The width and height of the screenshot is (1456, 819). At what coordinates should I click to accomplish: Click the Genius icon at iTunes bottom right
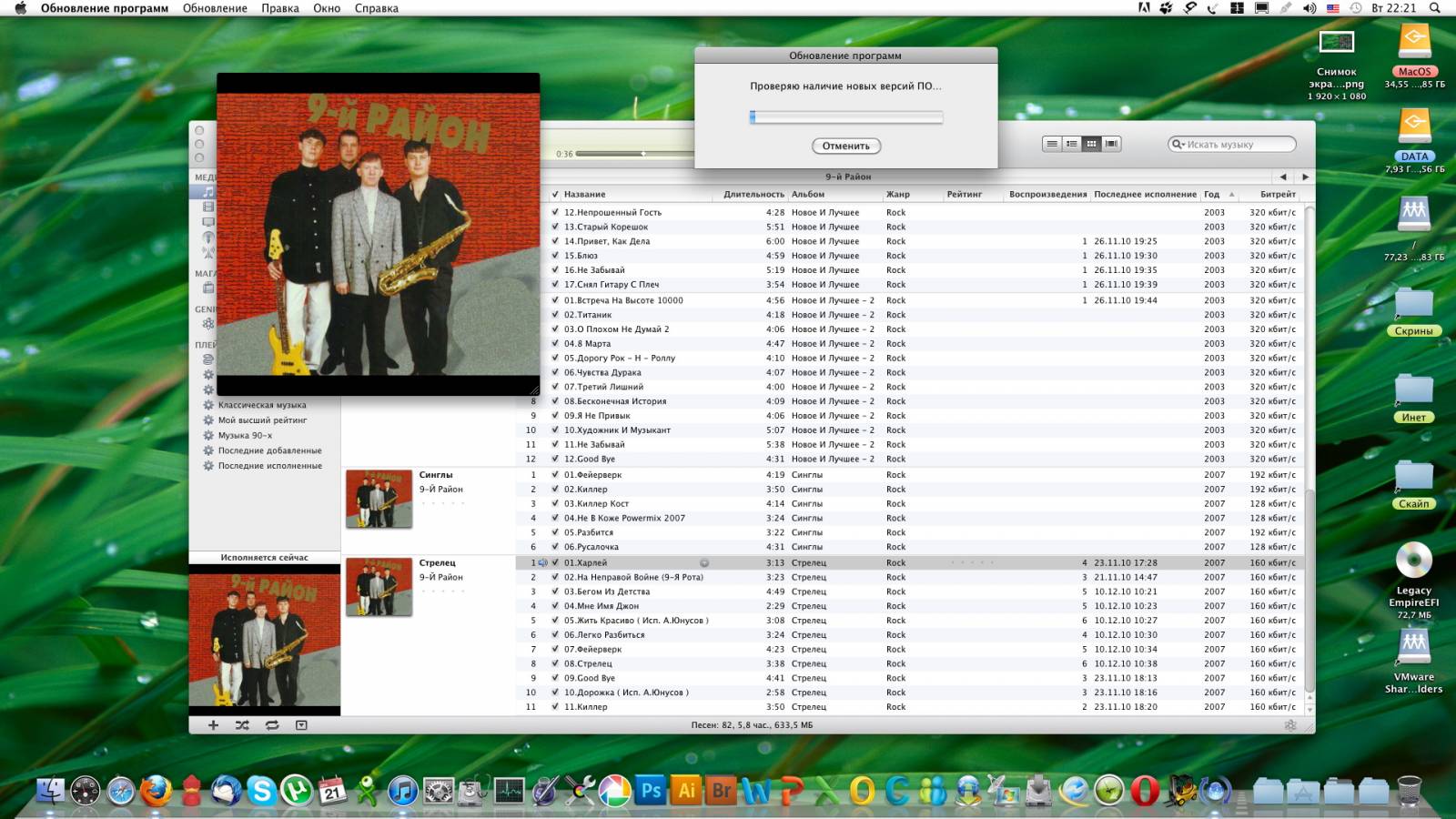click(1290, 725)
